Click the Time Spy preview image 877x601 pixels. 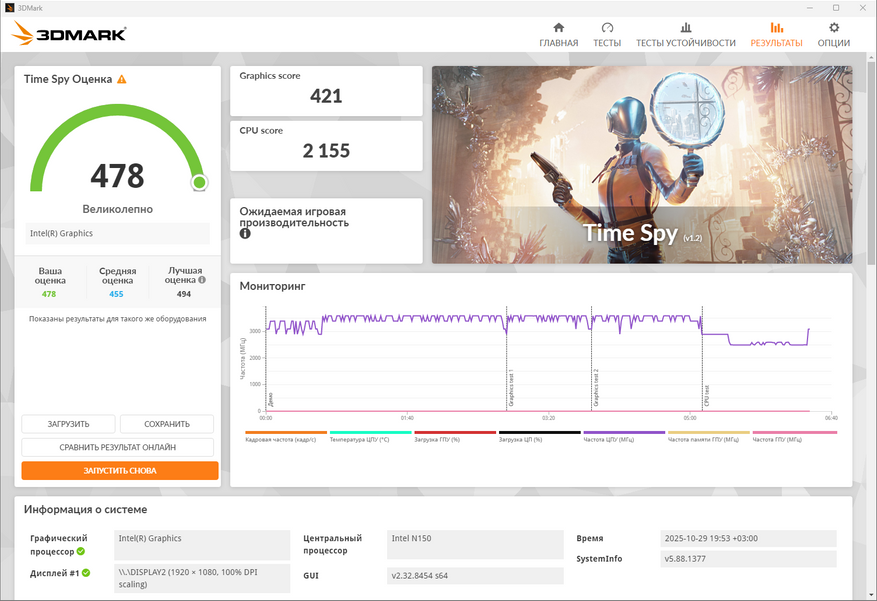coord(642,165)
